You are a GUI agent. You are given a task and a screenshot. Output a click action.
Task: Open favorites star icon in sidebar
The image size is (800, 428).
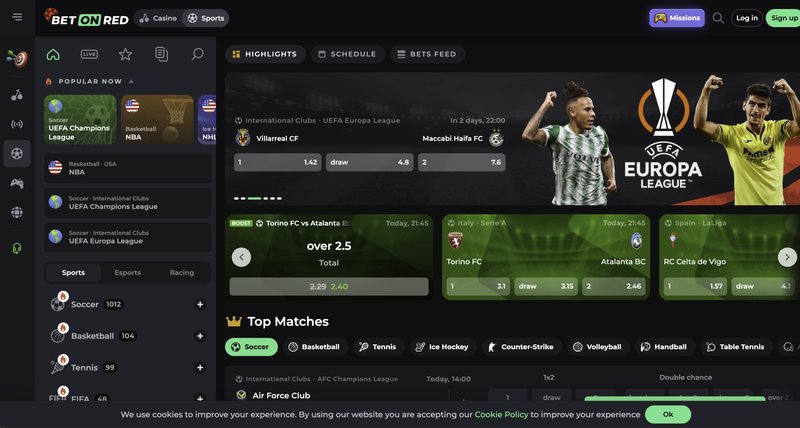tap(126, 54)
